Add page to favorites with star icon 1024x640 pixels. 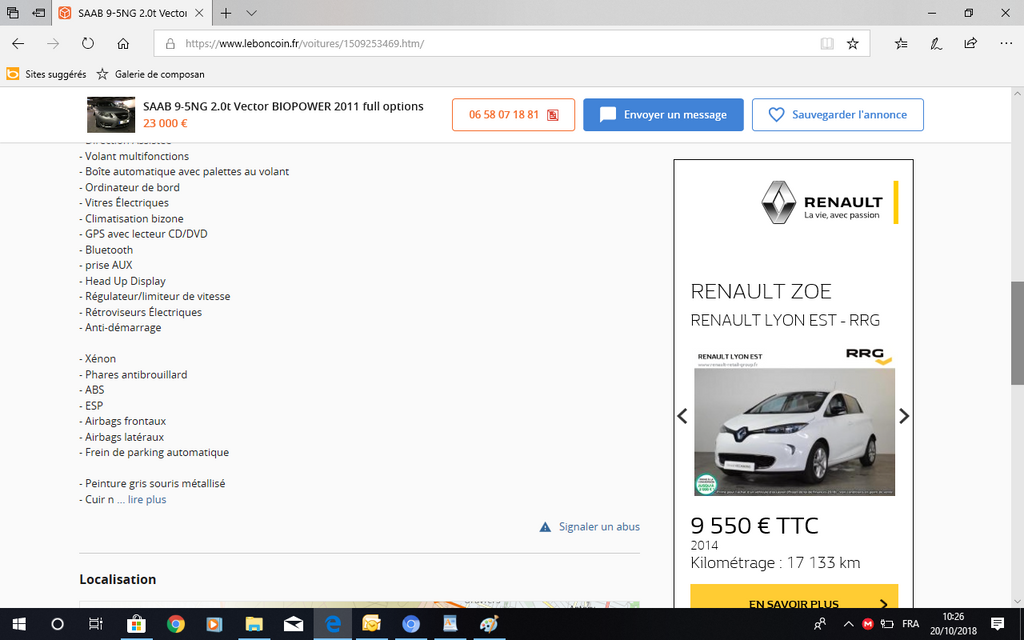coord(852,44)
